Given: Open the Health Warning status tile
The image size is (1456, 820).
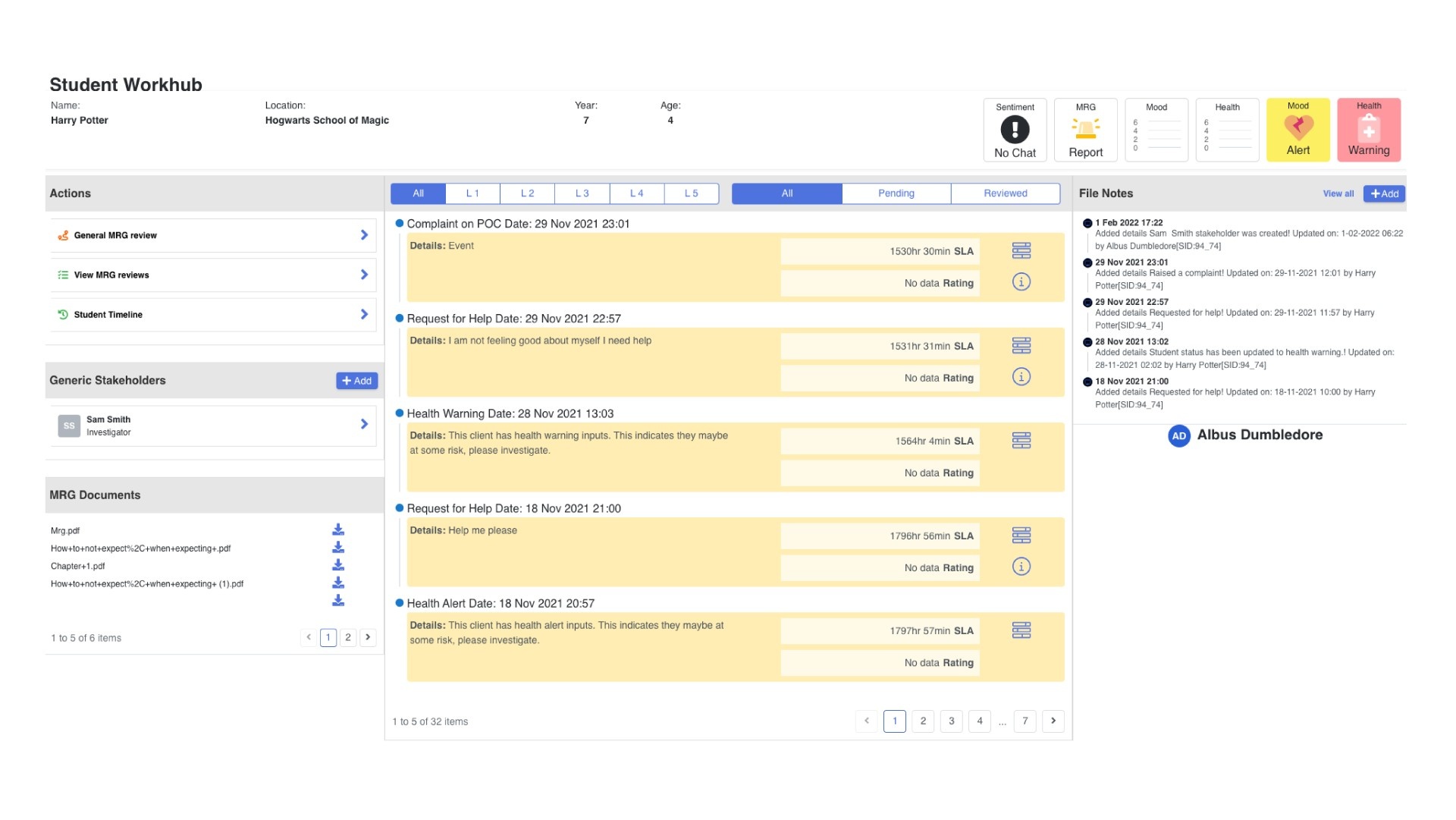Looking at the screenshot, I should (1368, 130).
